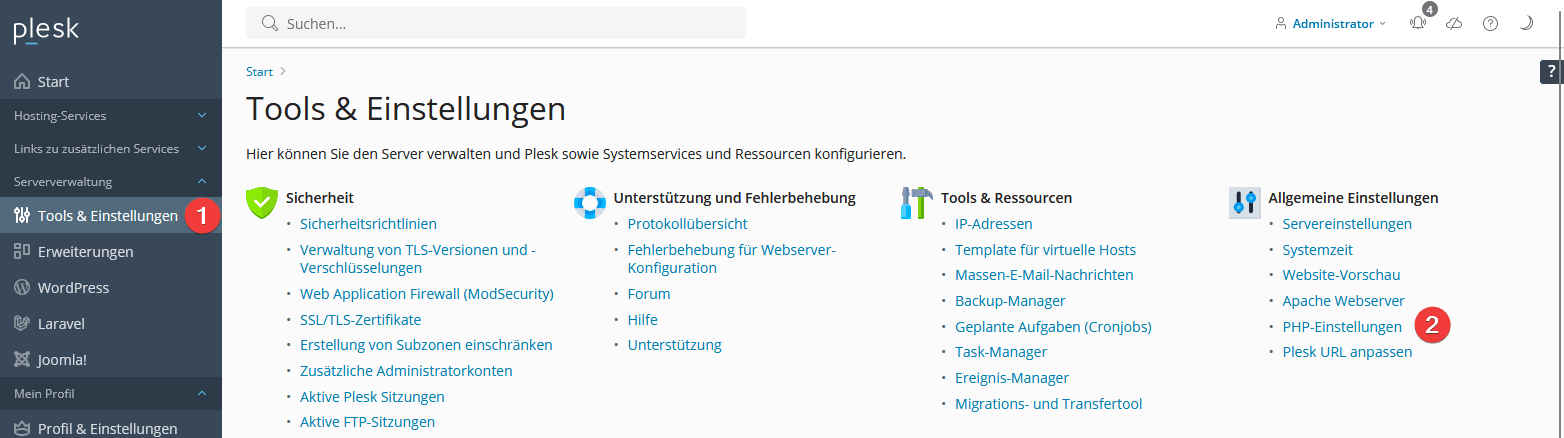Viewport: 1564px width, 438px height.
Task: Select Tools & Einstellungen in sidebar
Action: [x=111, y=216]
